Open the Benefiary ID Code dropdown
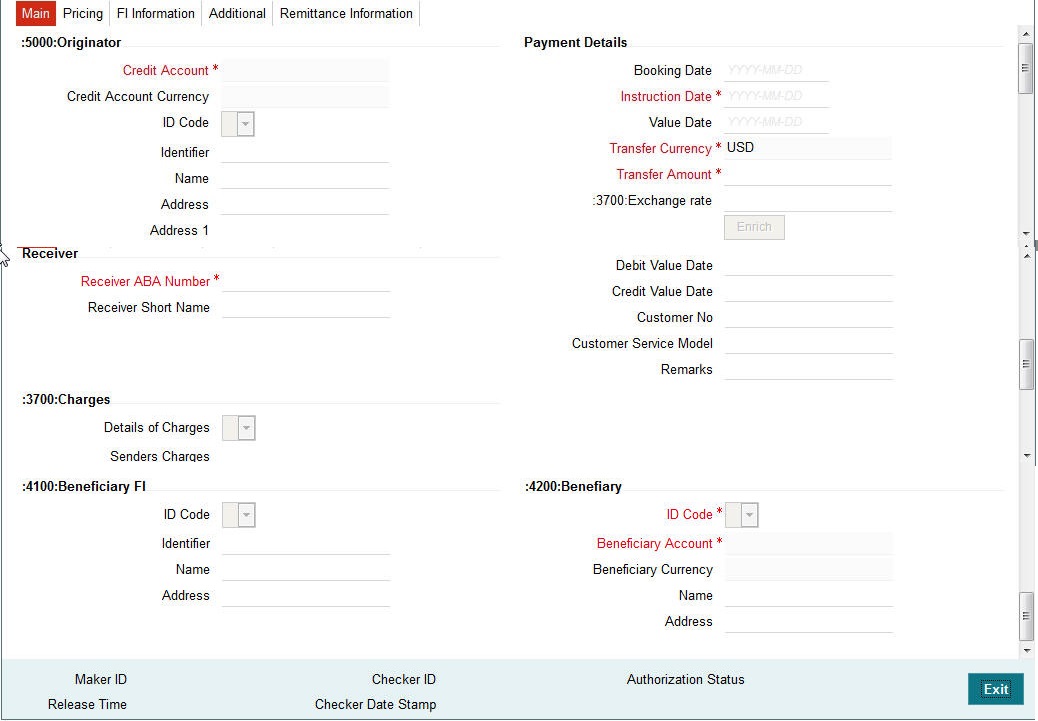1038x721 pixels. (741, 515)
